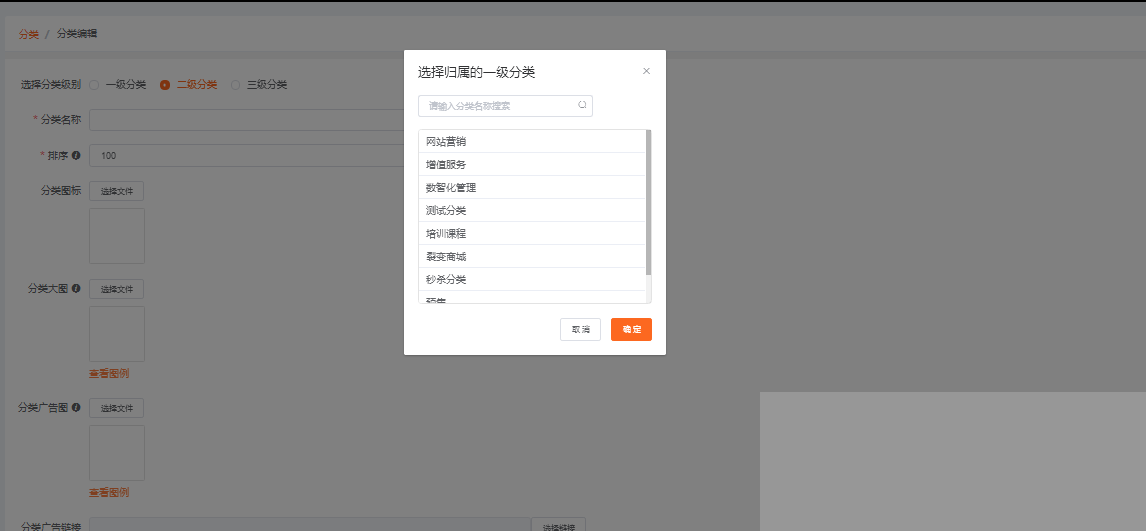Click the info icon beside 分类广告图
The height and width of the screenshot is (531, 1146).
click(x=76, y=407)
